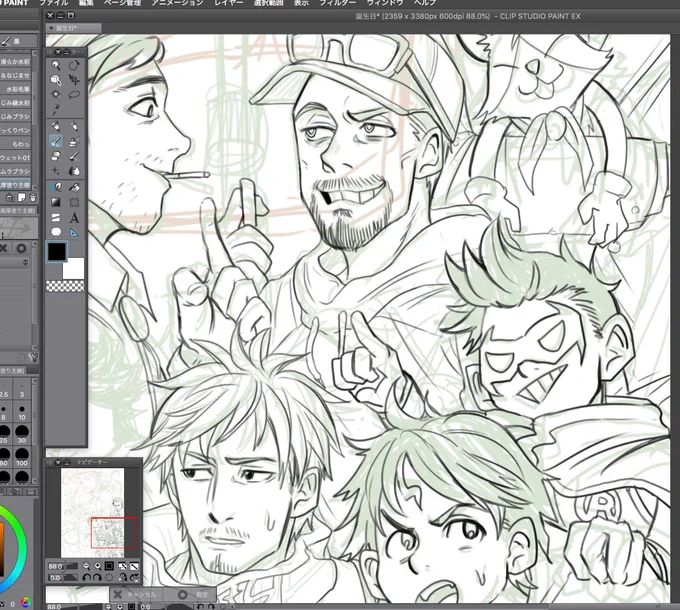Image resolution: width=680 pixels, height=610 pixels.
Task: Select the Lasso selection tool
Action: pos(74,94)
